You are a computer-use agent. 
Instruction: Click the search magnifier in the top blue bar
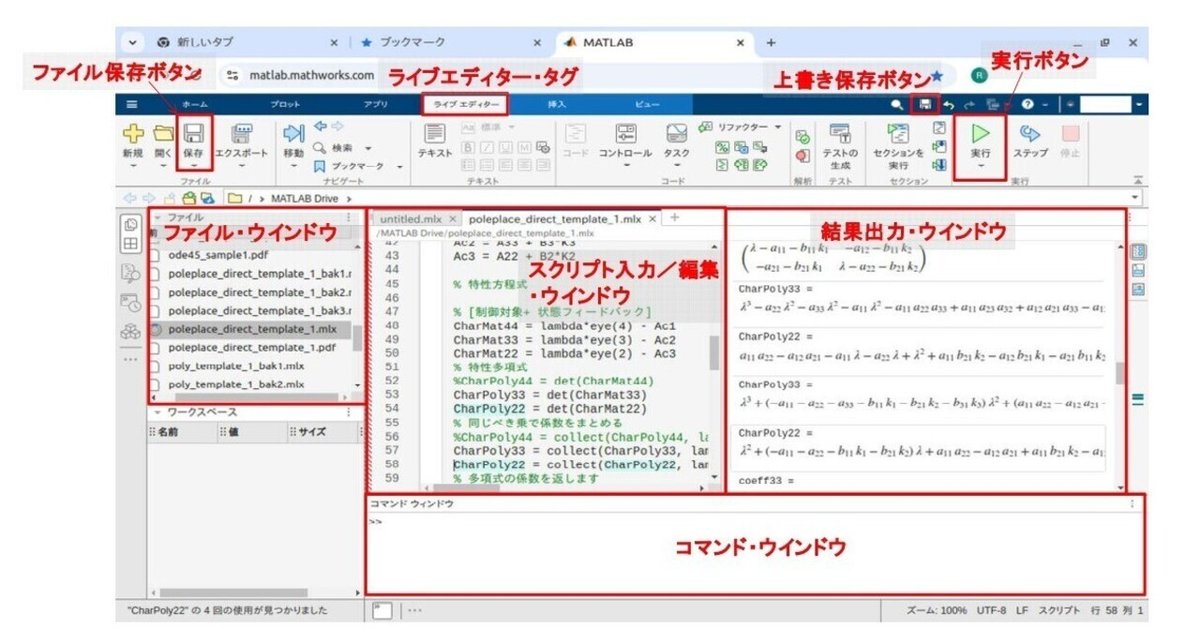click(x=898, y=104)
